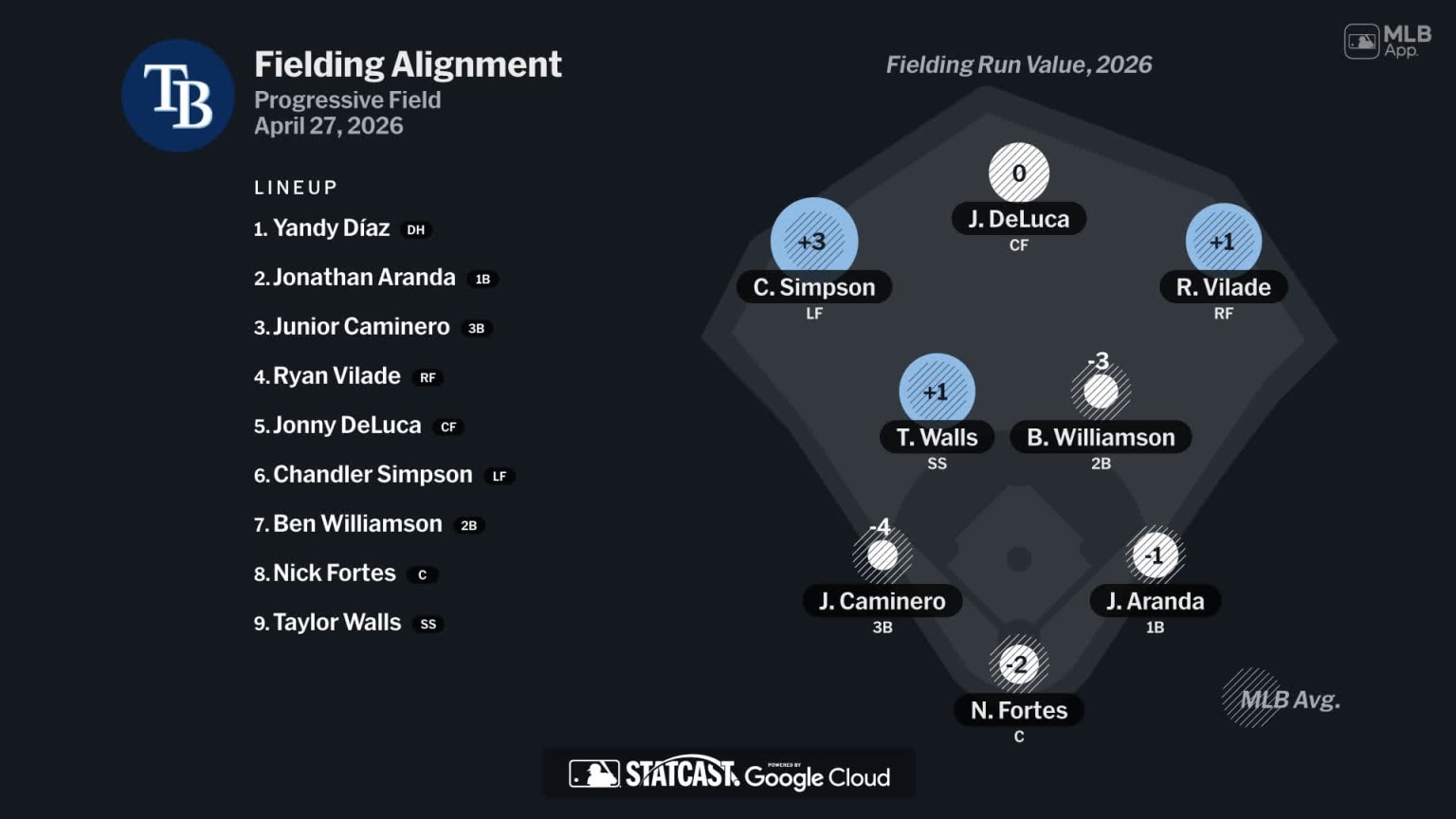Image resolution: width=1456 pixels, height=819 pixels.
Task: Select Junior Caminero in the lineup
Action: (361, 327)
